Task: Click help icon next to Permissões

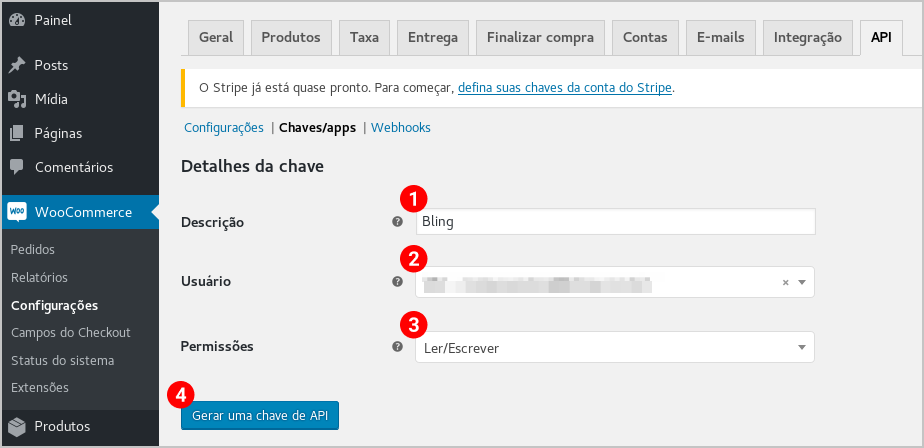Action: [x=398, y=347]
